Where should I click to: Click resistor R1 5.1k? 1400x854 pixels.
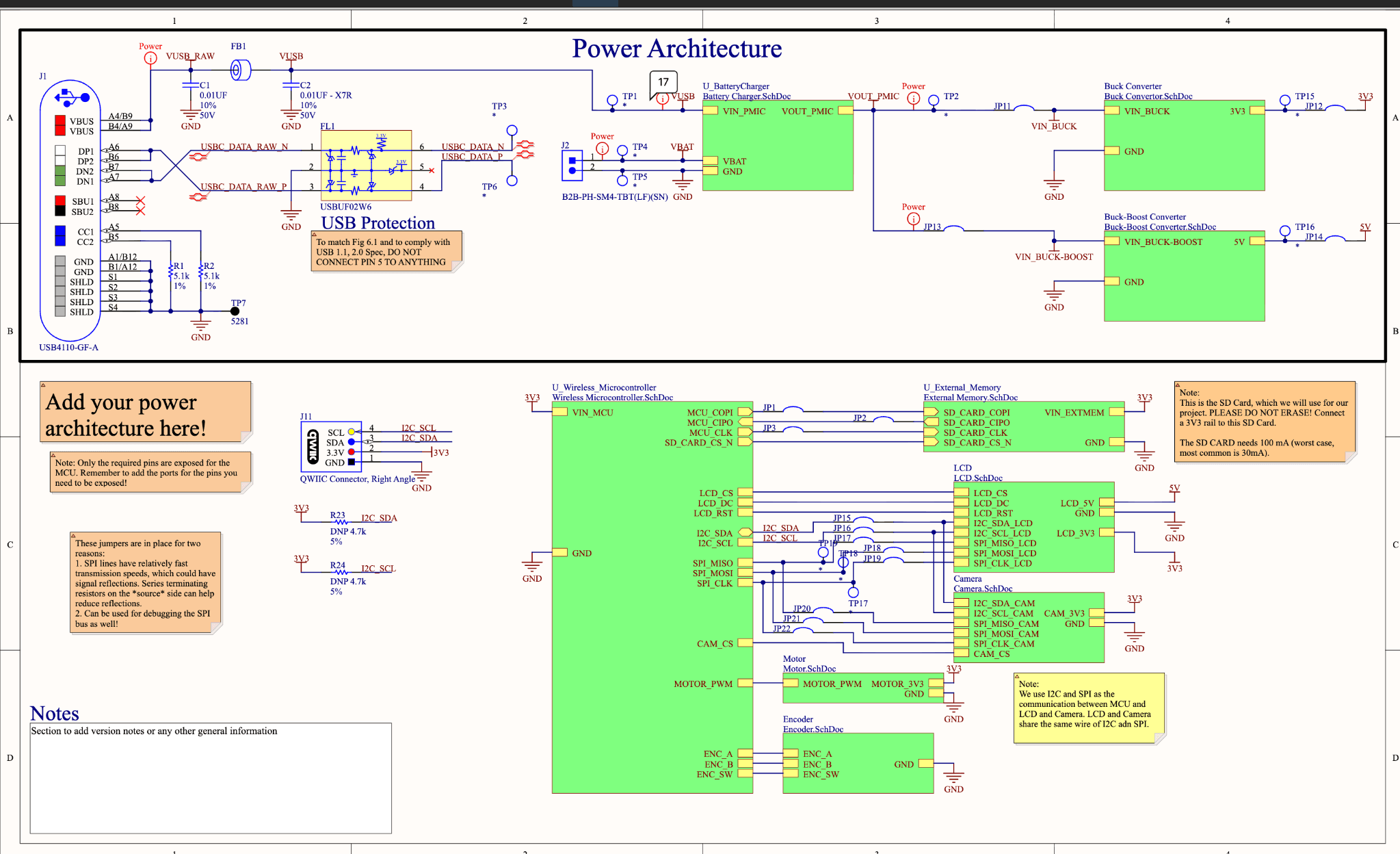pos(170,272)
